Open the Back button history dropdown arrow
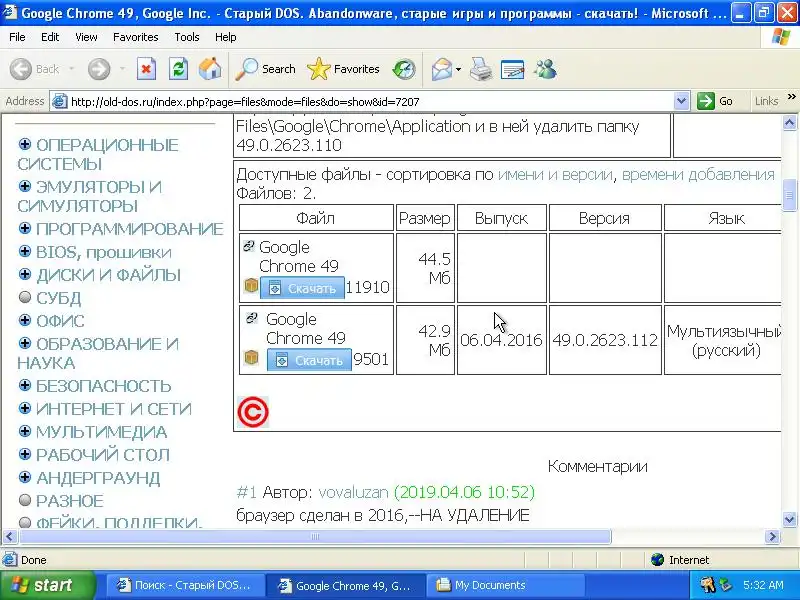The height and width of the screenshot is (600, 800). (x=71, y=69)
